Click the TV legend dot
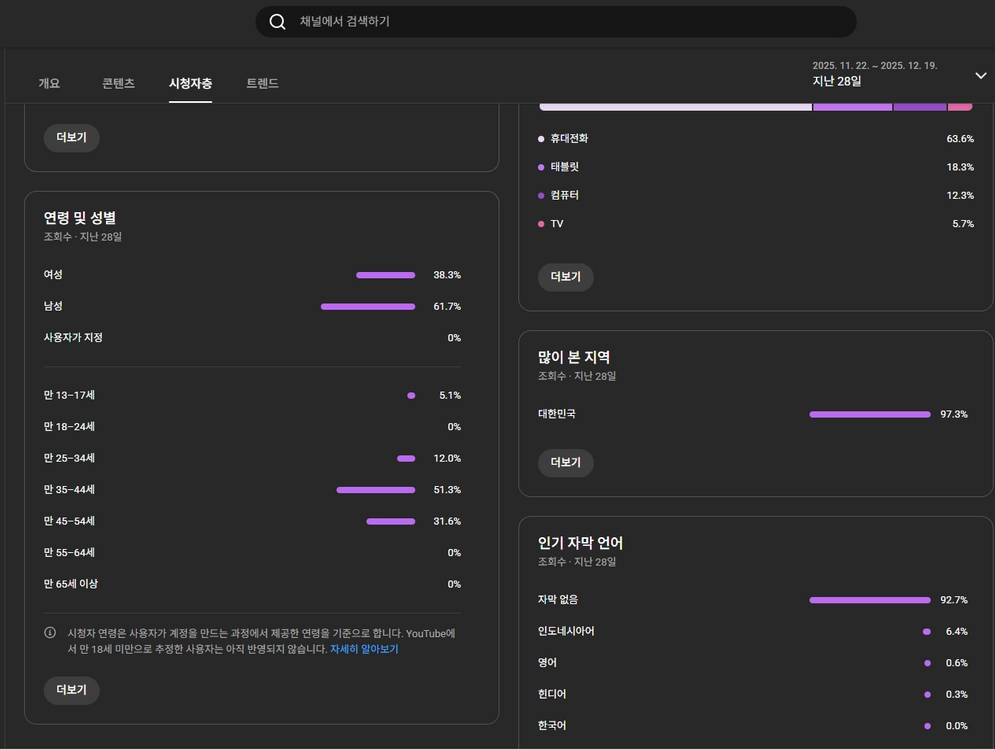The width and height of the screenshot is (995, 750). pos(541,224)
